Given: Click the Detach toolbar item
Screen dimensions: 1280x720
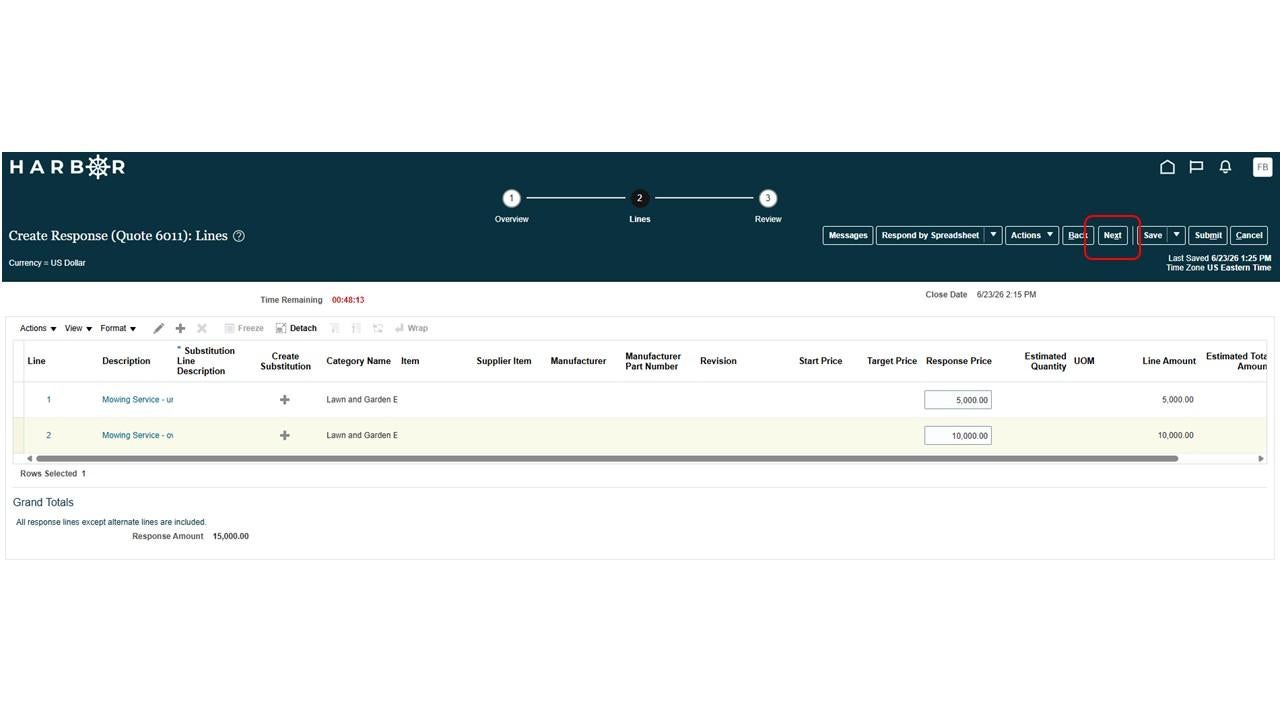Looking at the screenshot, I should [x=296, y=328].
